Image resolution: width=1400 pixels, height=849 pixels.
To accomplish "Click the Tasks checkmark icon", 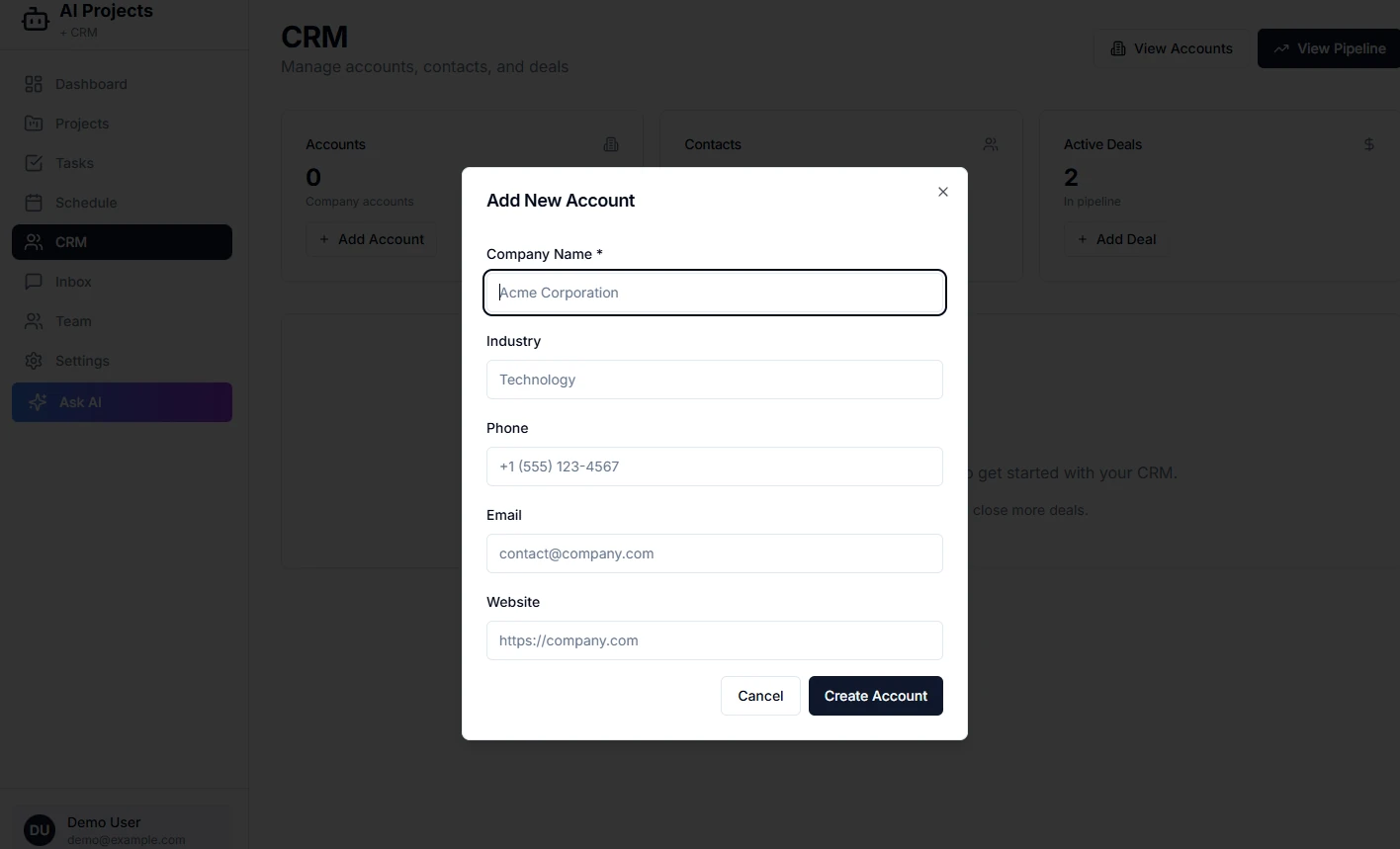I will coord(34,163).
